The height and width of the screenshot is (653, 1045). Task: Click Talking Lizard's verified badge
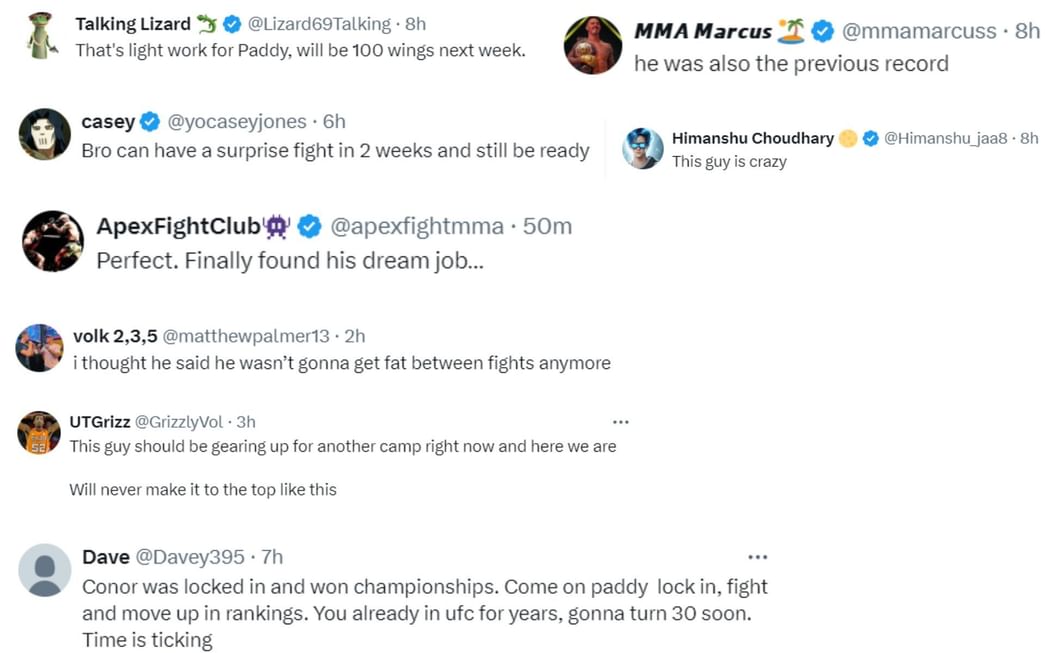pyautogui.click(x=232, y=23)
